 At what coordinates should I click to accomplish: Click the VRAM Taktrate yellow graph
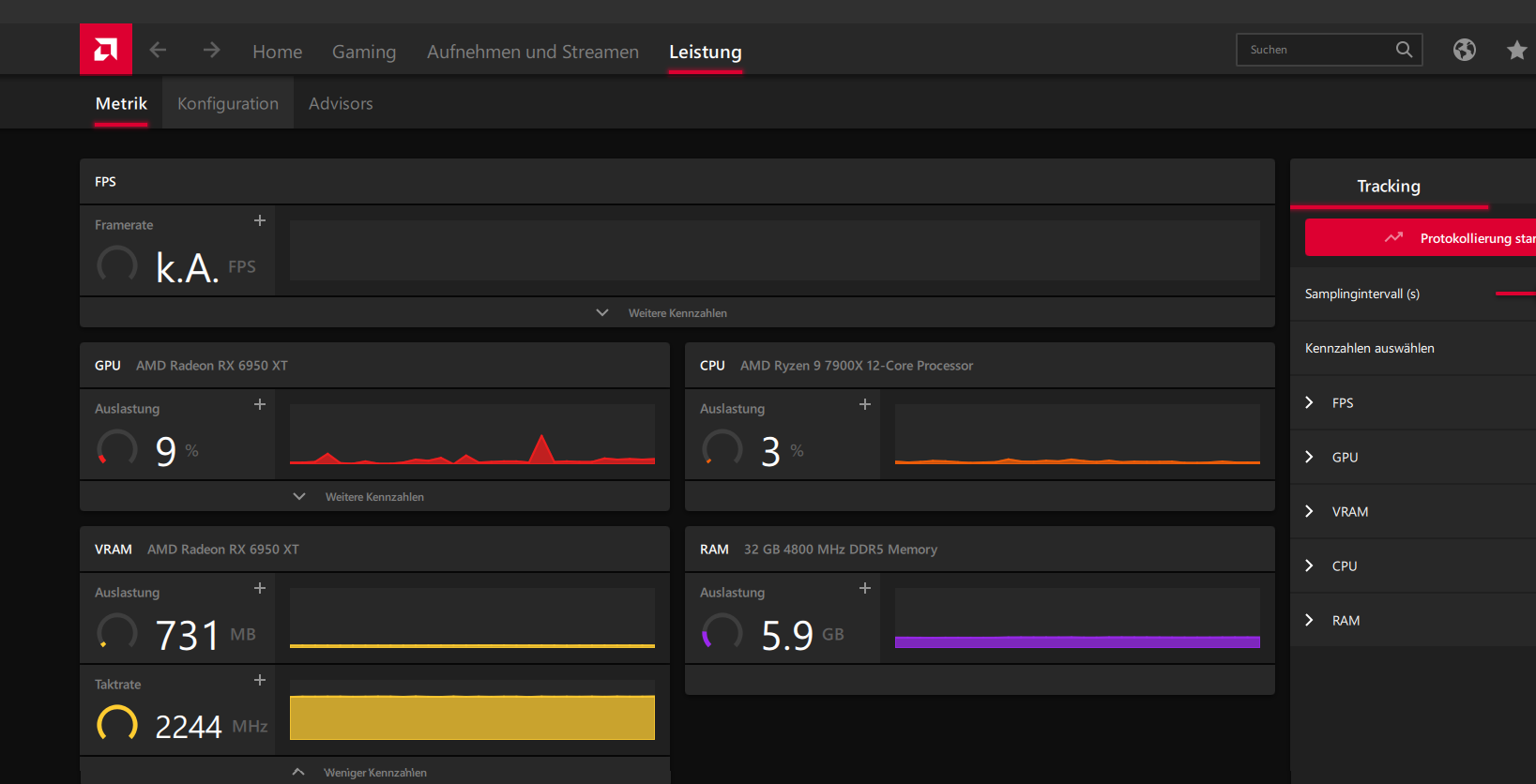[x=472, y=710]
